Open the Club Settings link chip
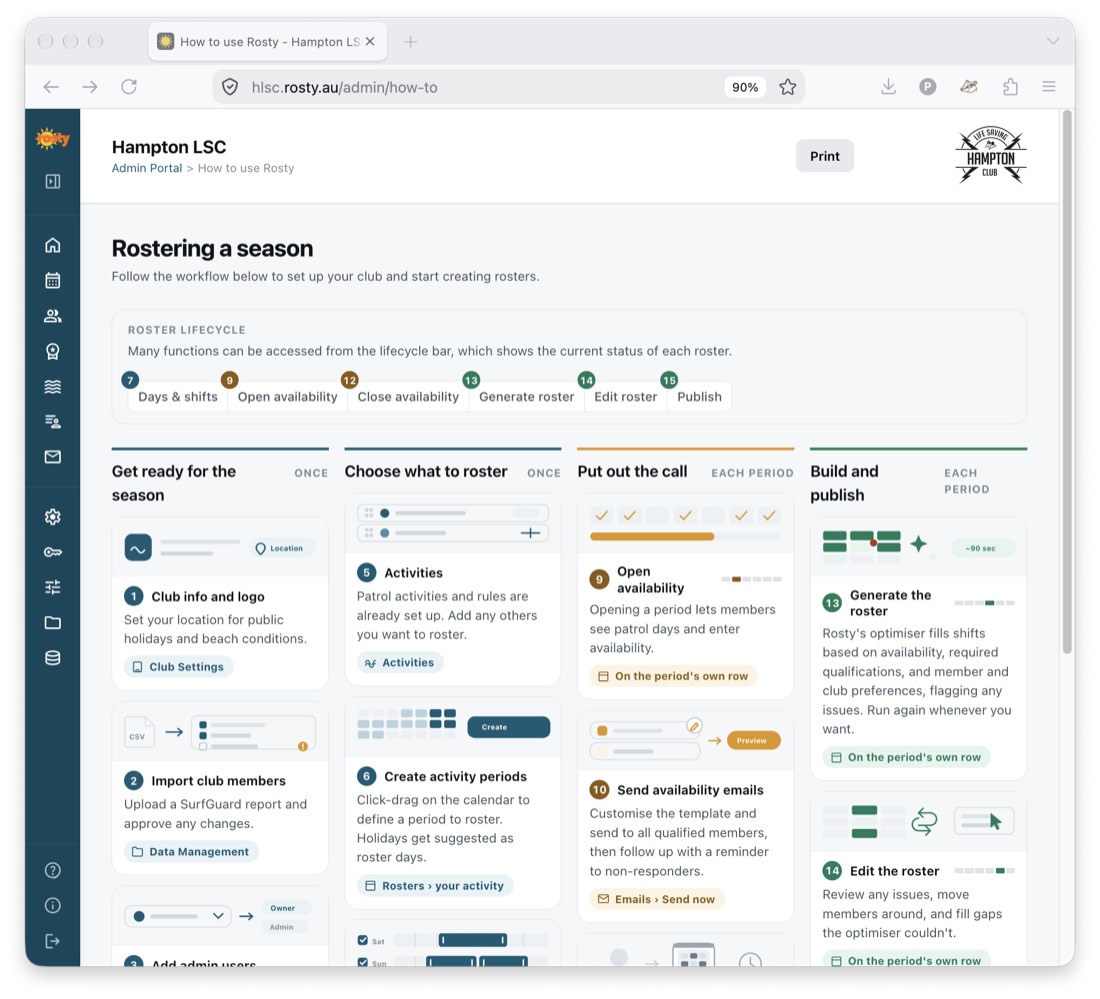 pyautogui.click(x=178, y=667)
